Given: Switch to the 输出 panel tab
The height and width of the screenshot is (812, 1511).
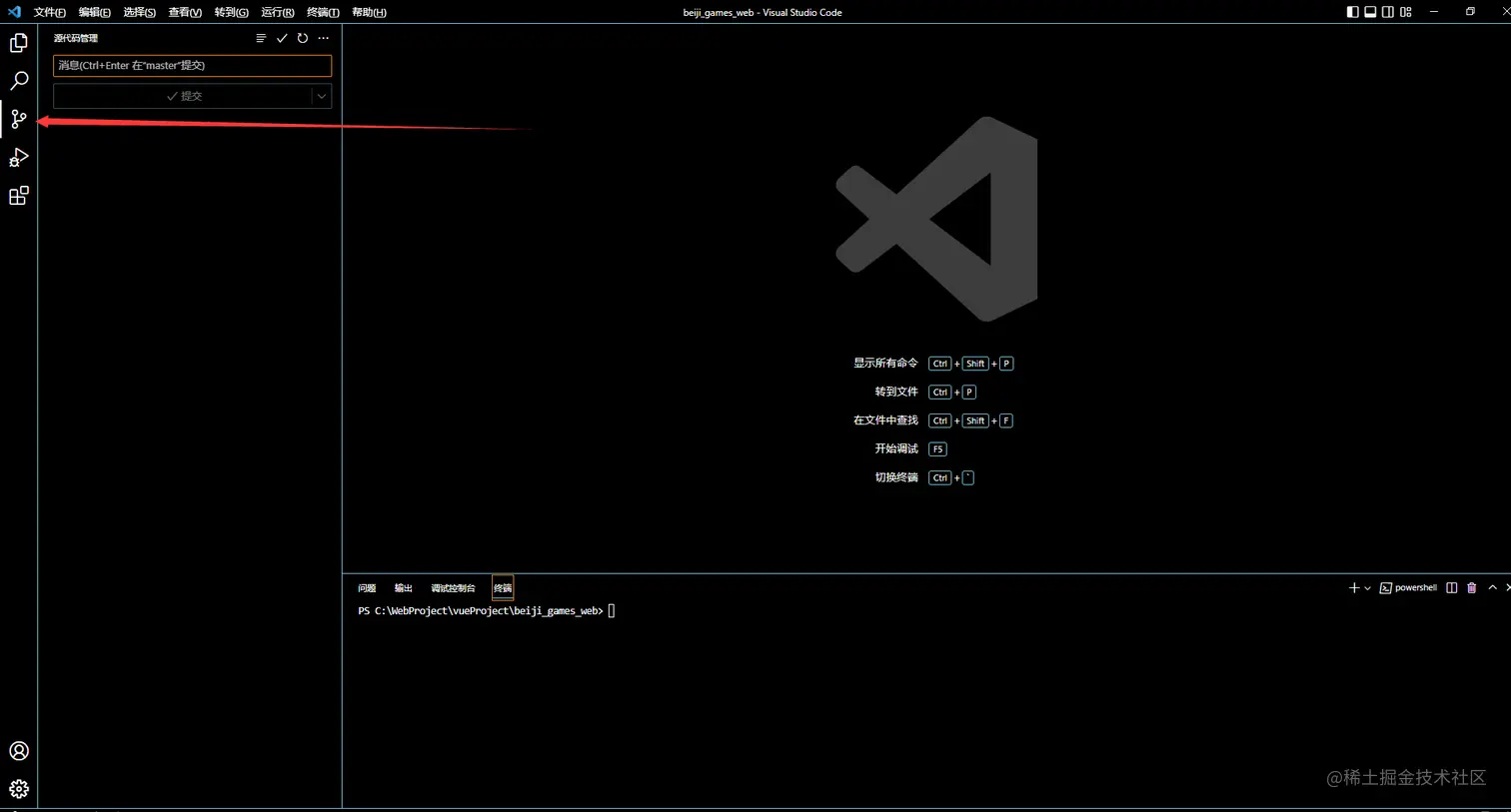Looking at the screenshot, I should pos(403,588).
